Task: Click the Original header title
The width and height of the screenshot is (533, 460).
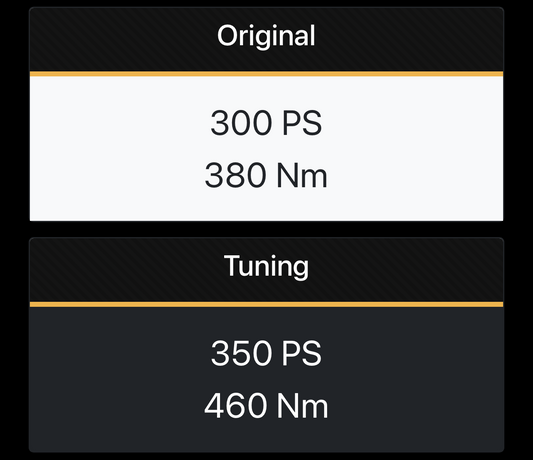Action: coord(266,36)
